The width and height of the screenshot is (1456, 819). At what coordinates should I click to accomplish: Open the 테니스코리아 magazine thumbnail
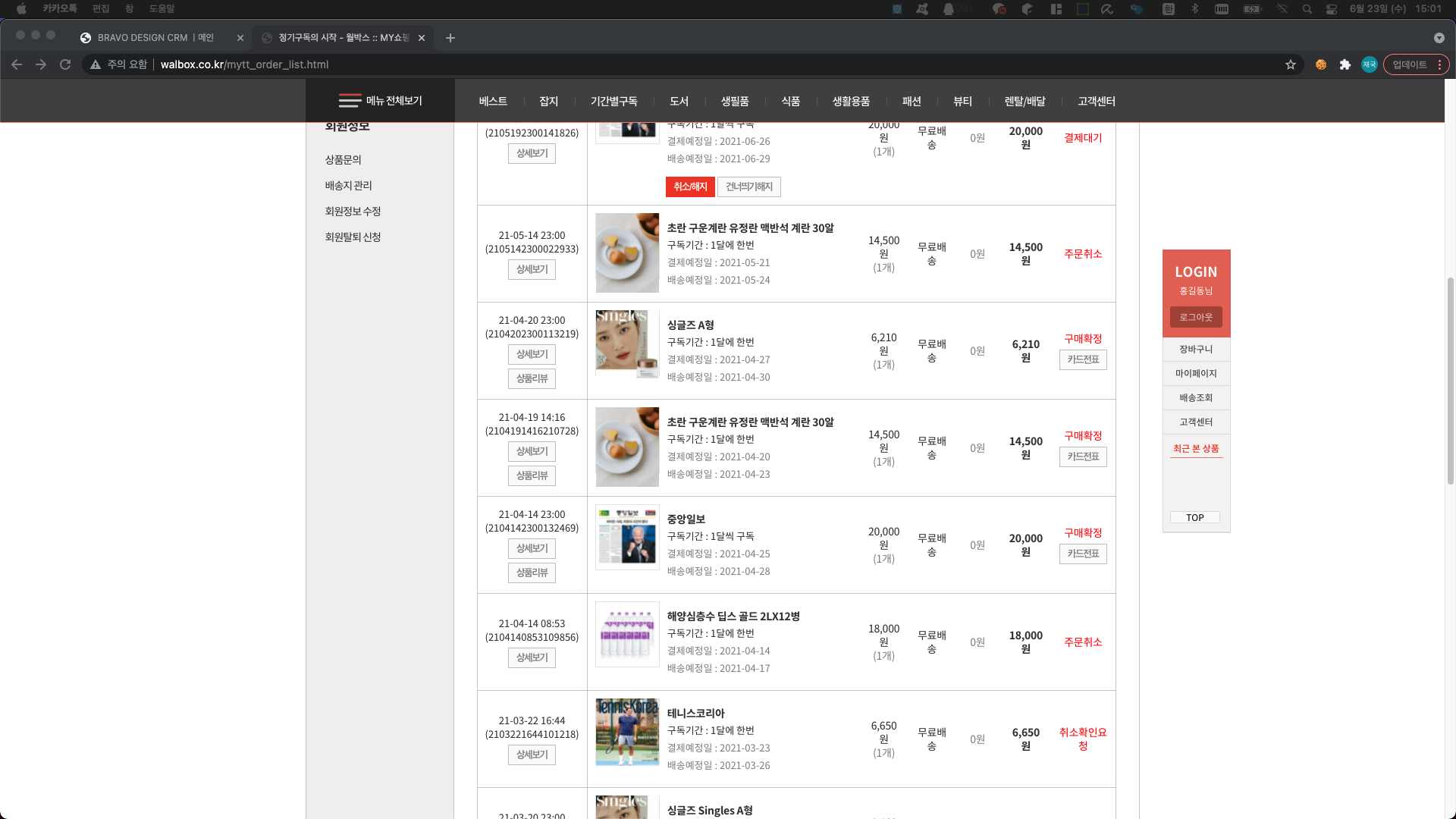point(627,732)
